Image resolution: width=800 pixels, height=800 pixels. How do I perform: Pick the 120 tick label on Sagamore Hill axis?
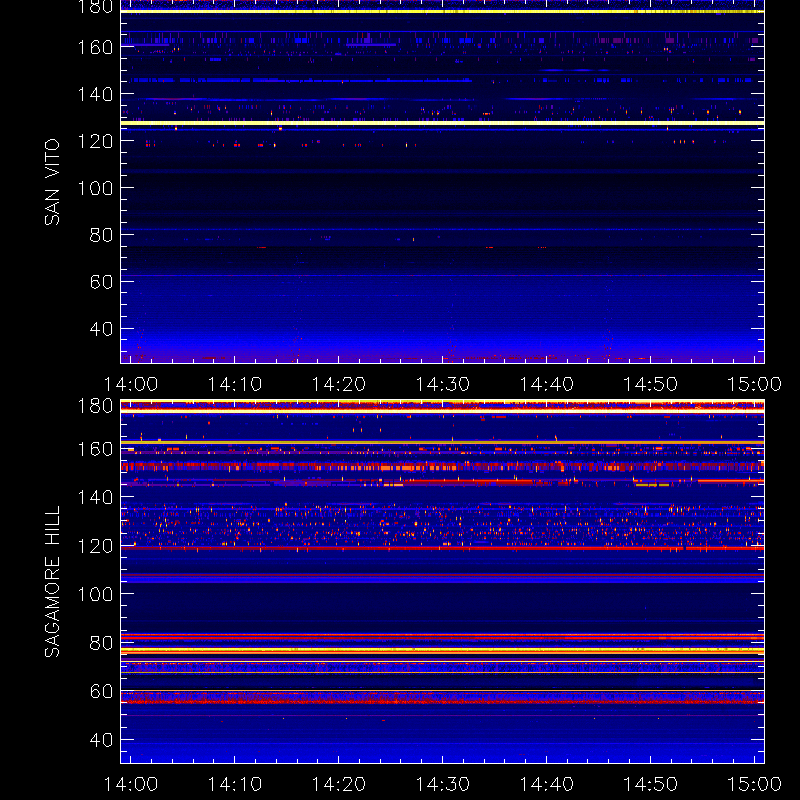point(95,546)
